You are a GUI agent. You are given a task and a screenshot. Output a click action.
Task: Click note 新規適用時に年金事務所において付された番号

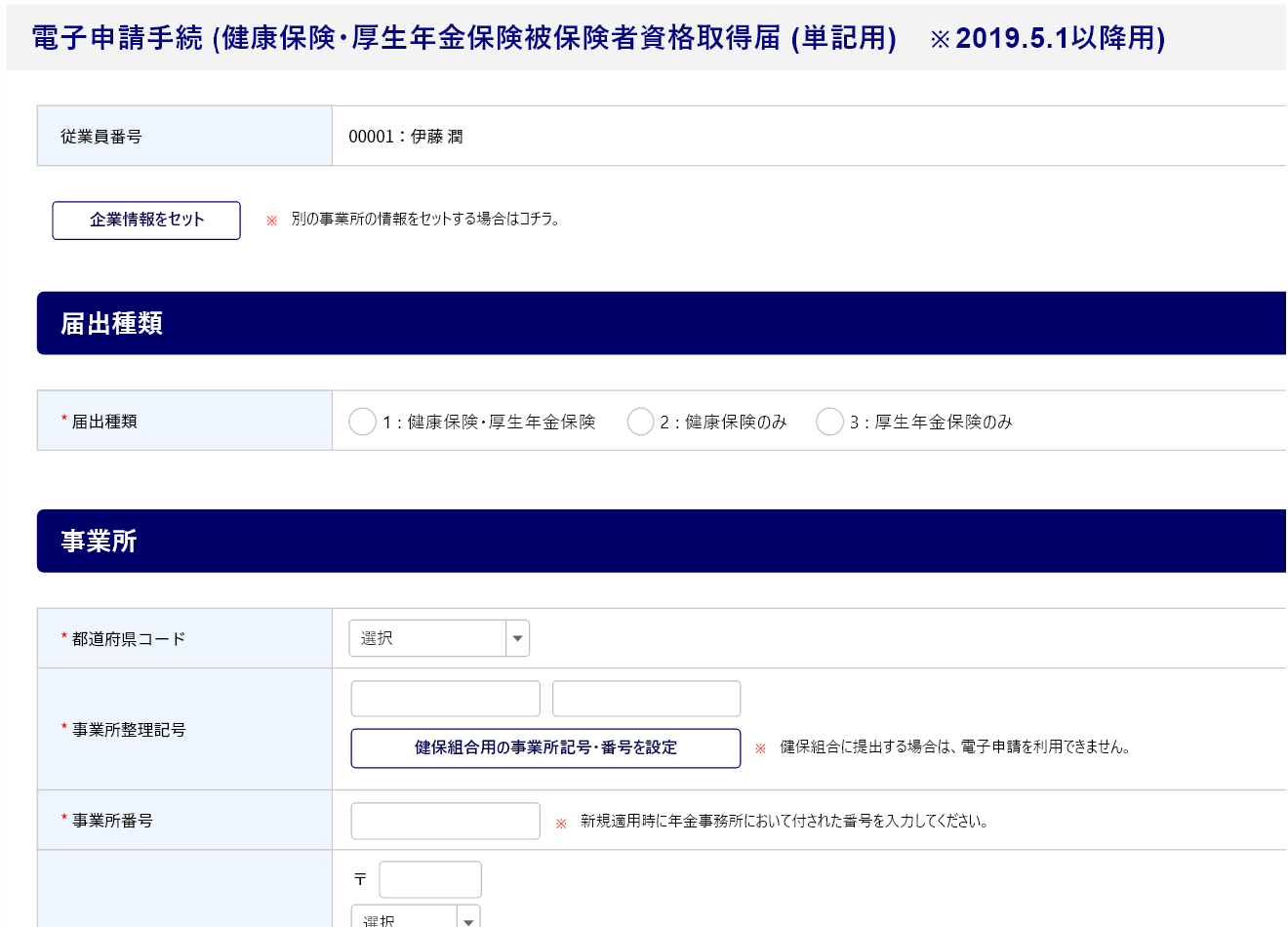785,822
